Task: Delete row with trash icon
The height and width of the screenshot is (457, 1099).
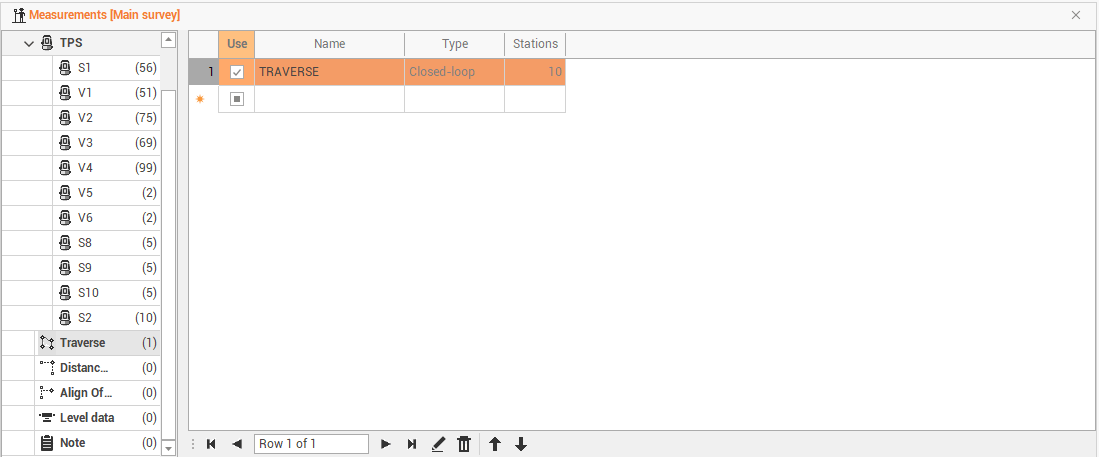Action: pyautogui.click(x=464, y=444)
